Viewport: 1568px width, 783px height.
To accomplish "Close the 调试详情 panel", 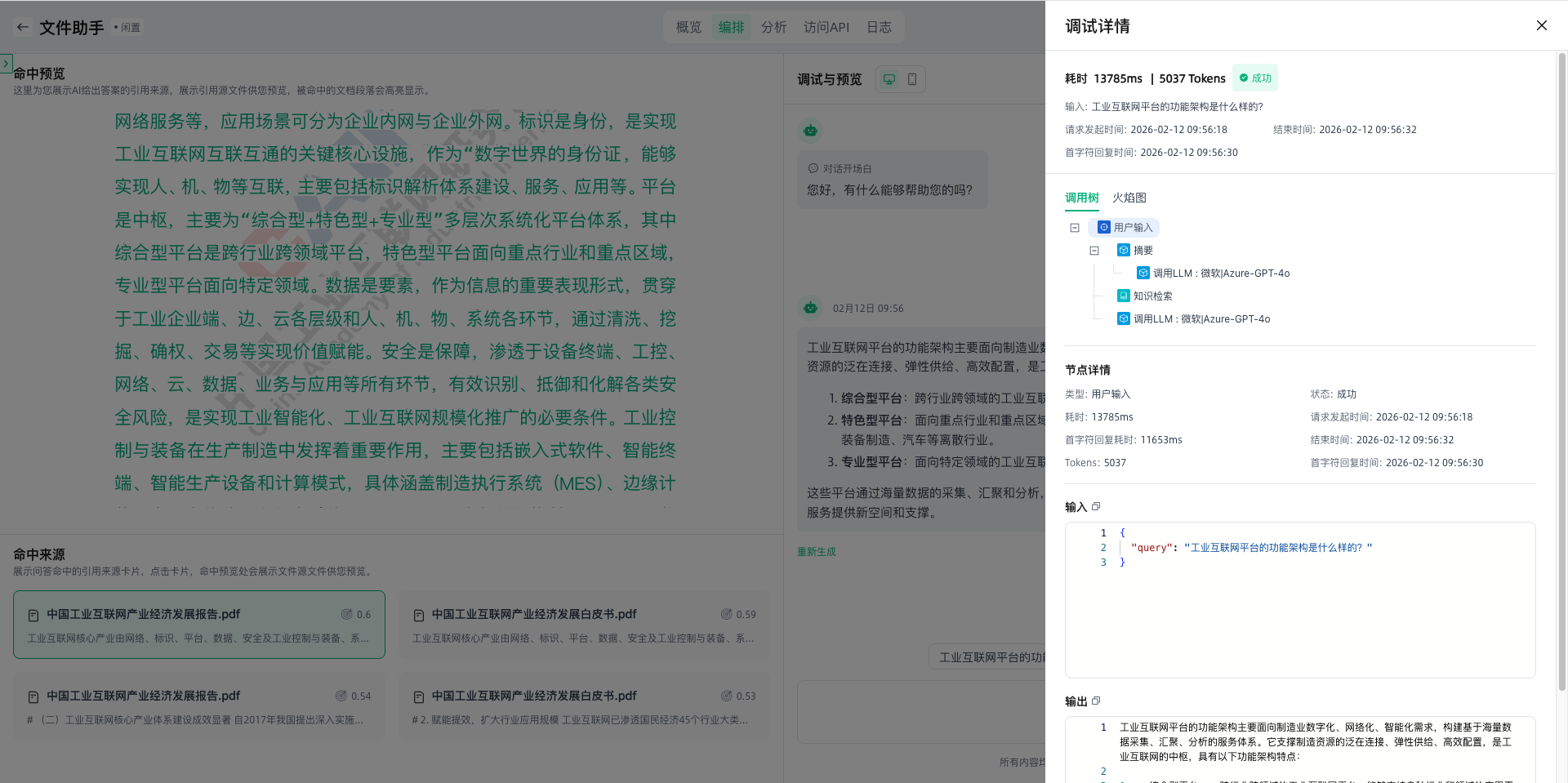I will point(1541,25).
